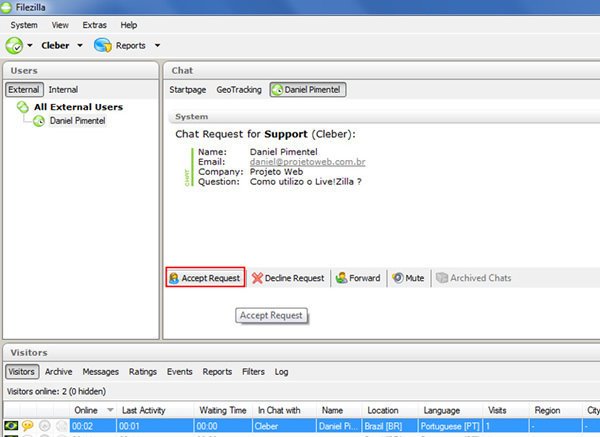This screenshot has width=600, height=437.
Task: Switch to Internal users view
Action: tap(63, 90)
